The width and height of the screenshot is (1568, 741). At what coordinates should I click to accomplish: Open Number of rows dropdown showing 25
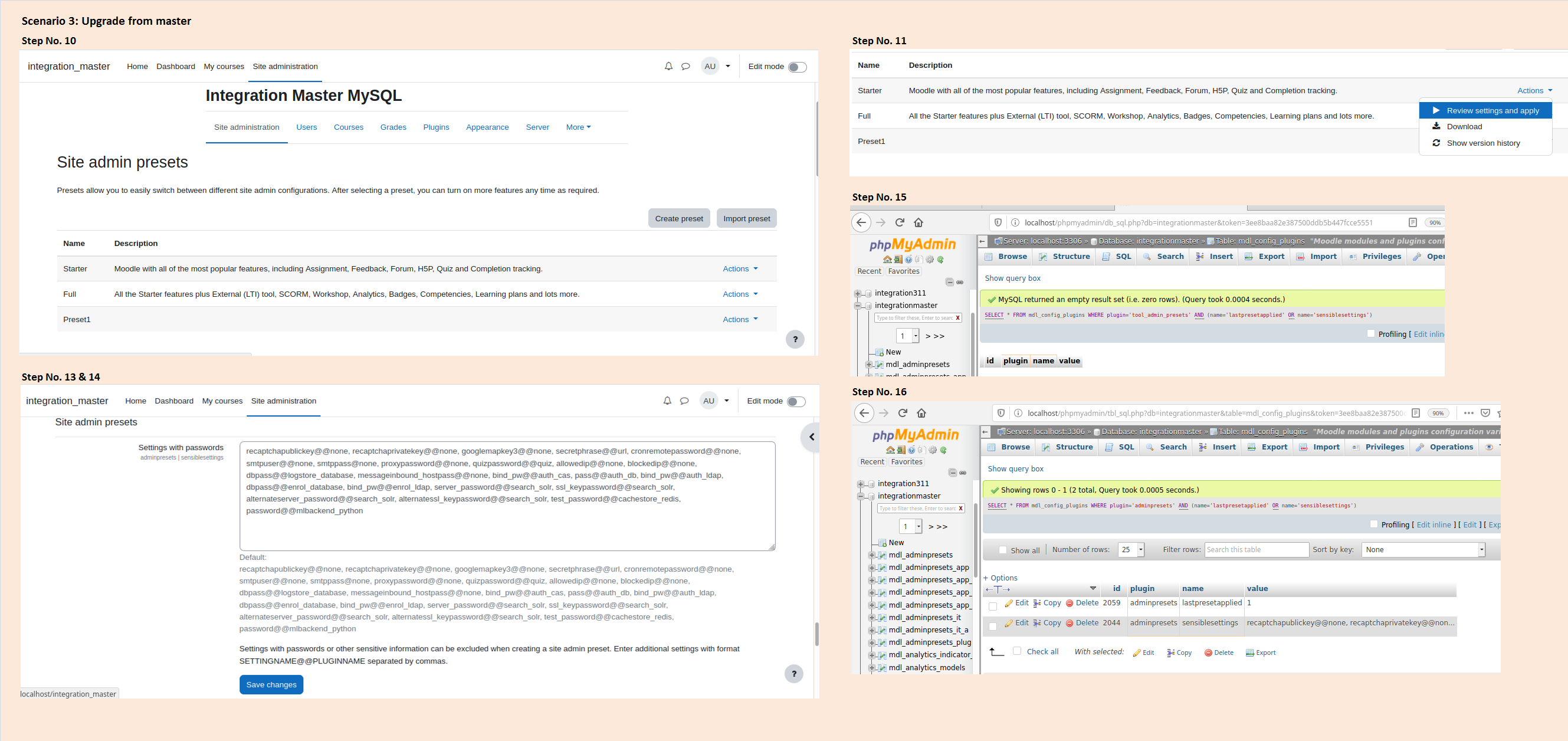coord(1131,550)
